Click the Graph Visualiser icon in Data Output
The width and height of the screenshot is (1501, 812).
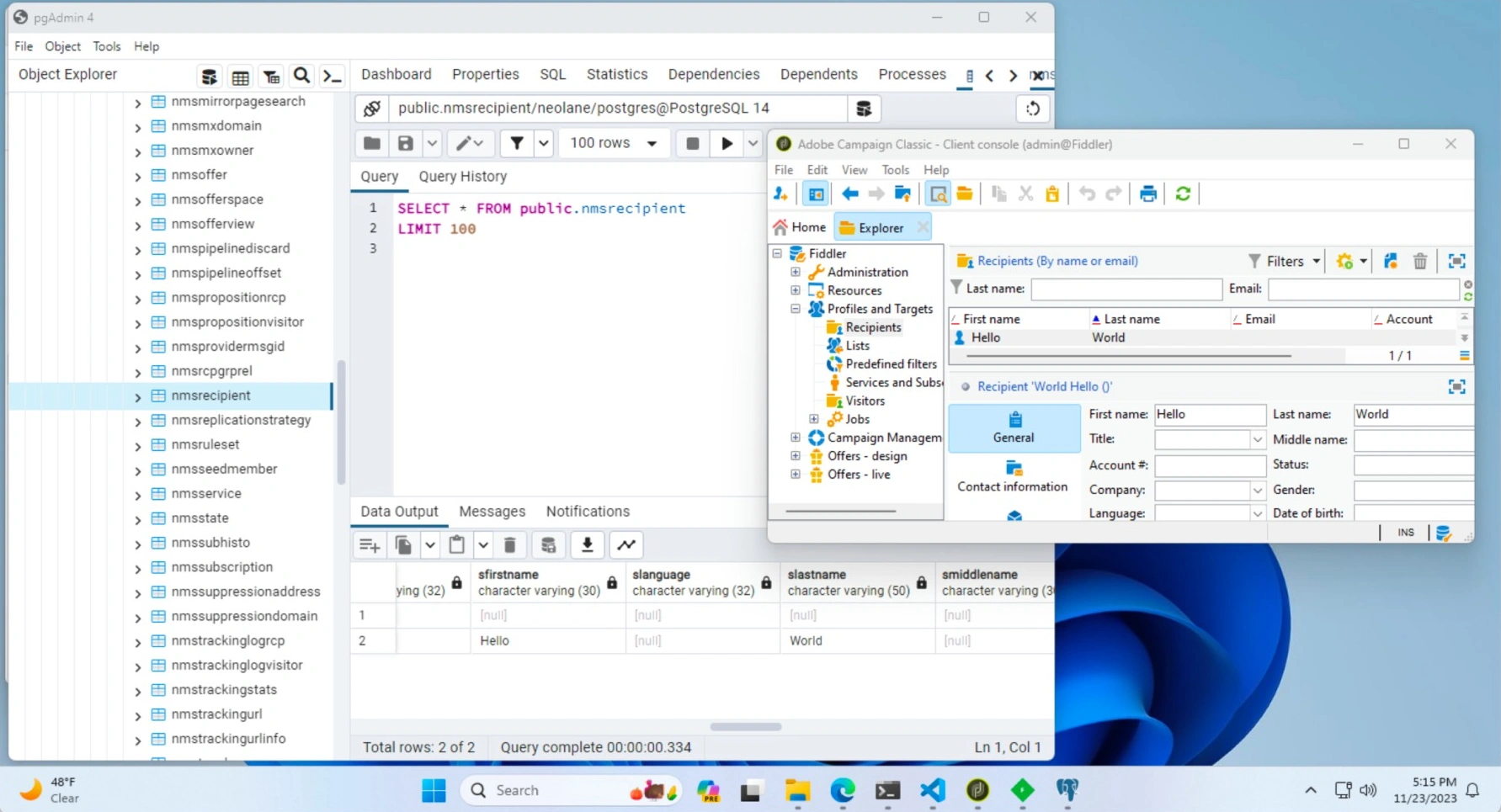point(626,545)
